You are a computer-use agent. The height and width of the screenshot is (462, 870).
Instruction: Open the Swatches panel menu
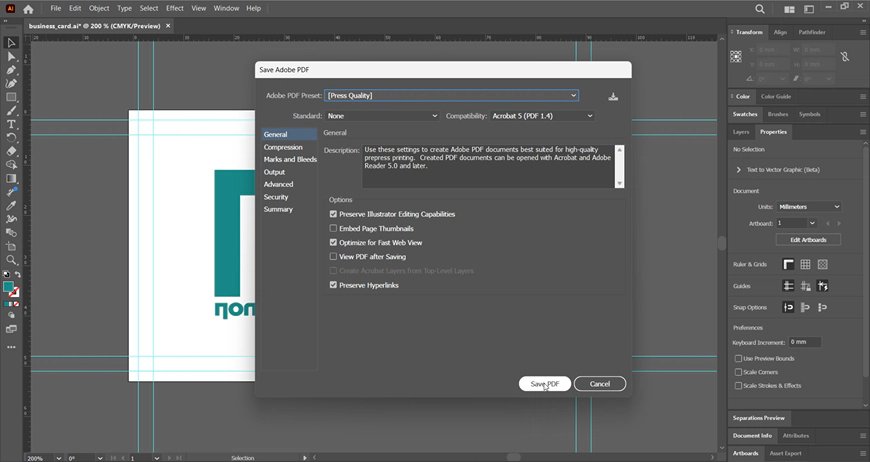(863, 114)
